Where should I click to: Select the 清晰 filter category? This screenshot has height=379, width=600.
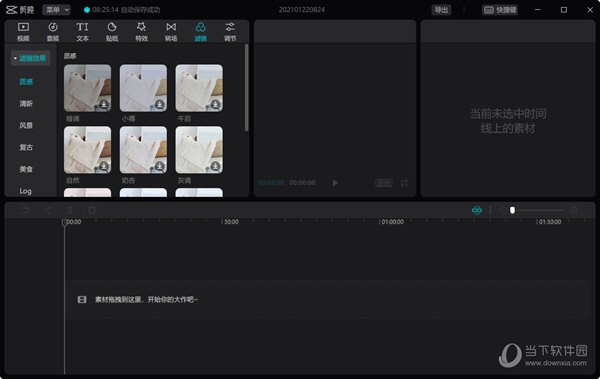click(x=26, y=103)
